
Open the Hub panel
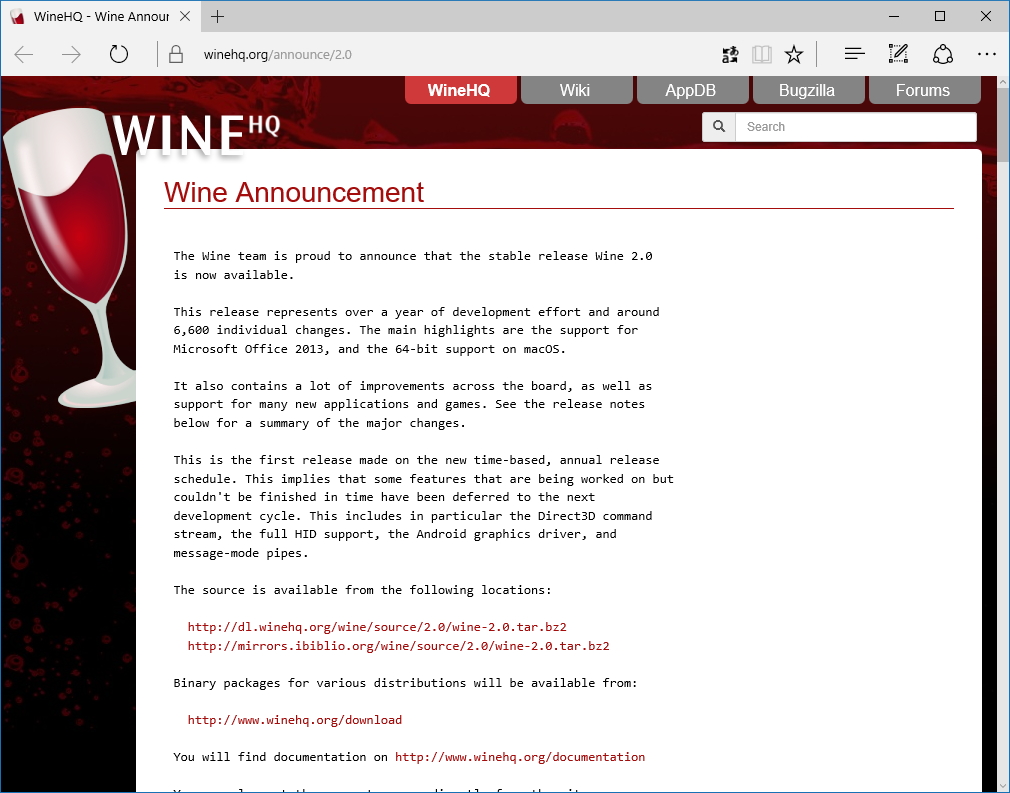[x=854, y=53]
